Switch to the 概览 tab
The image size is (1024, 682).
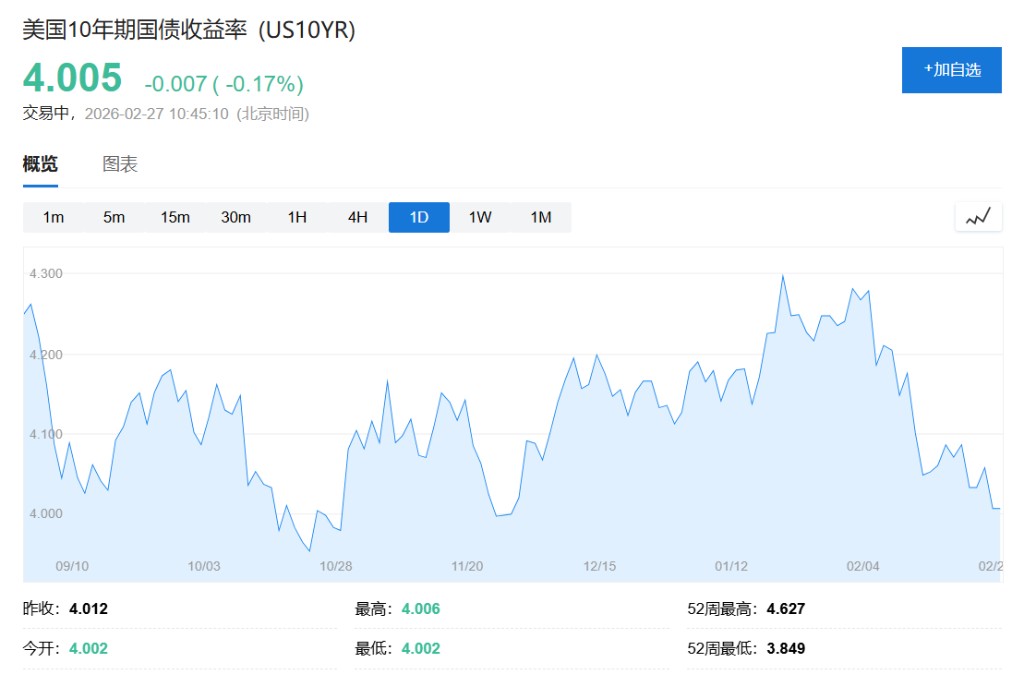(x=40, y=165)
